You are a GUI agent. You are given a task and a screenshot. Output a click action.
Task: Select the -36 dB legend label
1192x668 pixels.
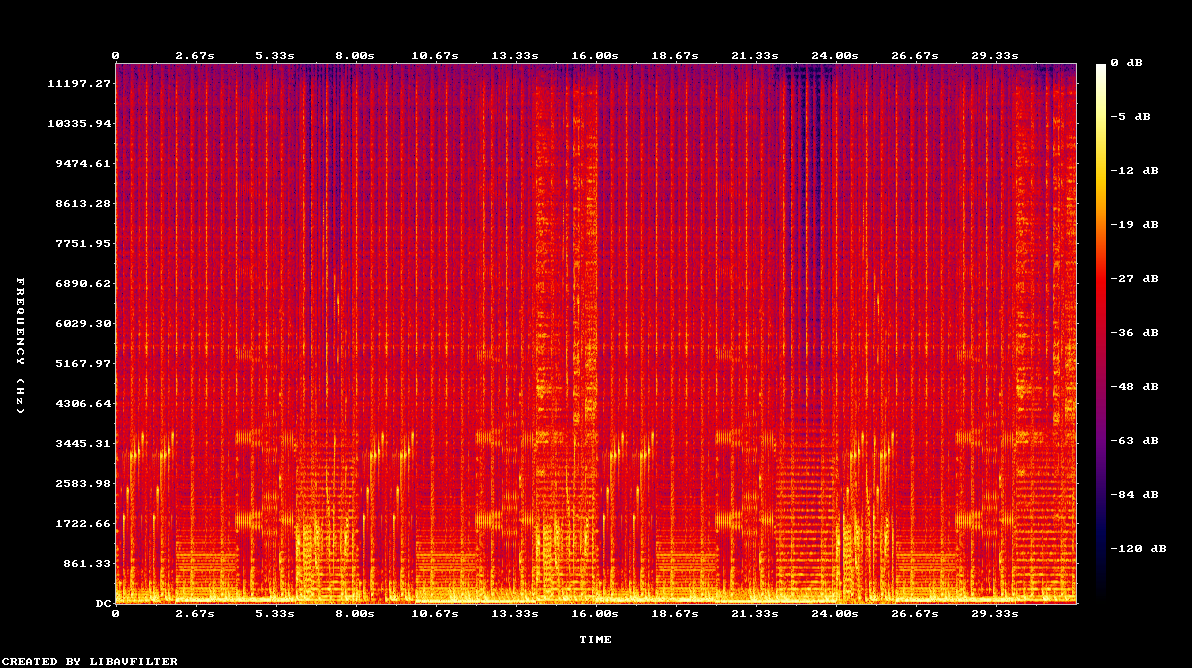[1134, 333]
